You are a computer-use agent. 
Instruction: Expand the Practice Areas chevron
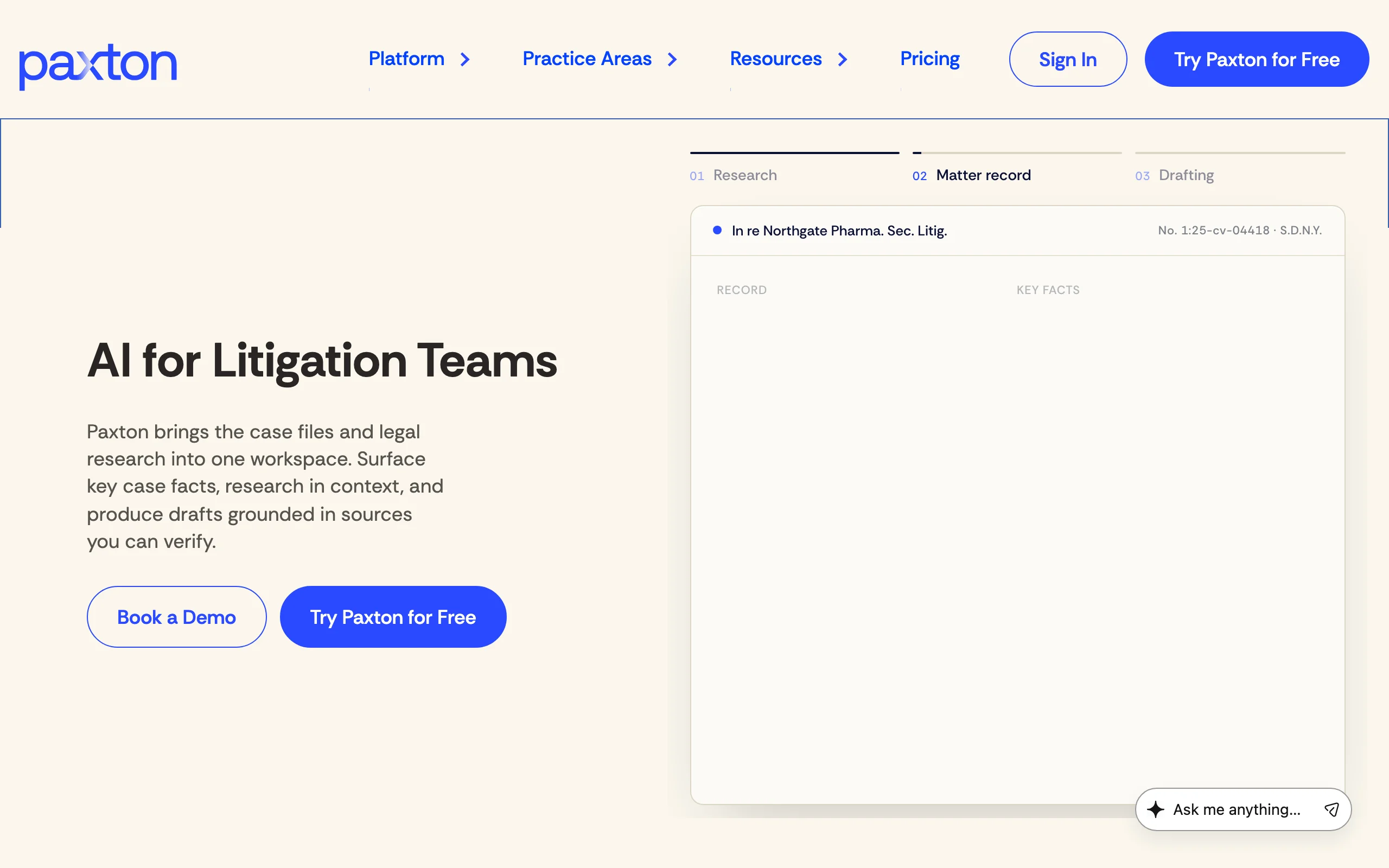click(673, 60)
